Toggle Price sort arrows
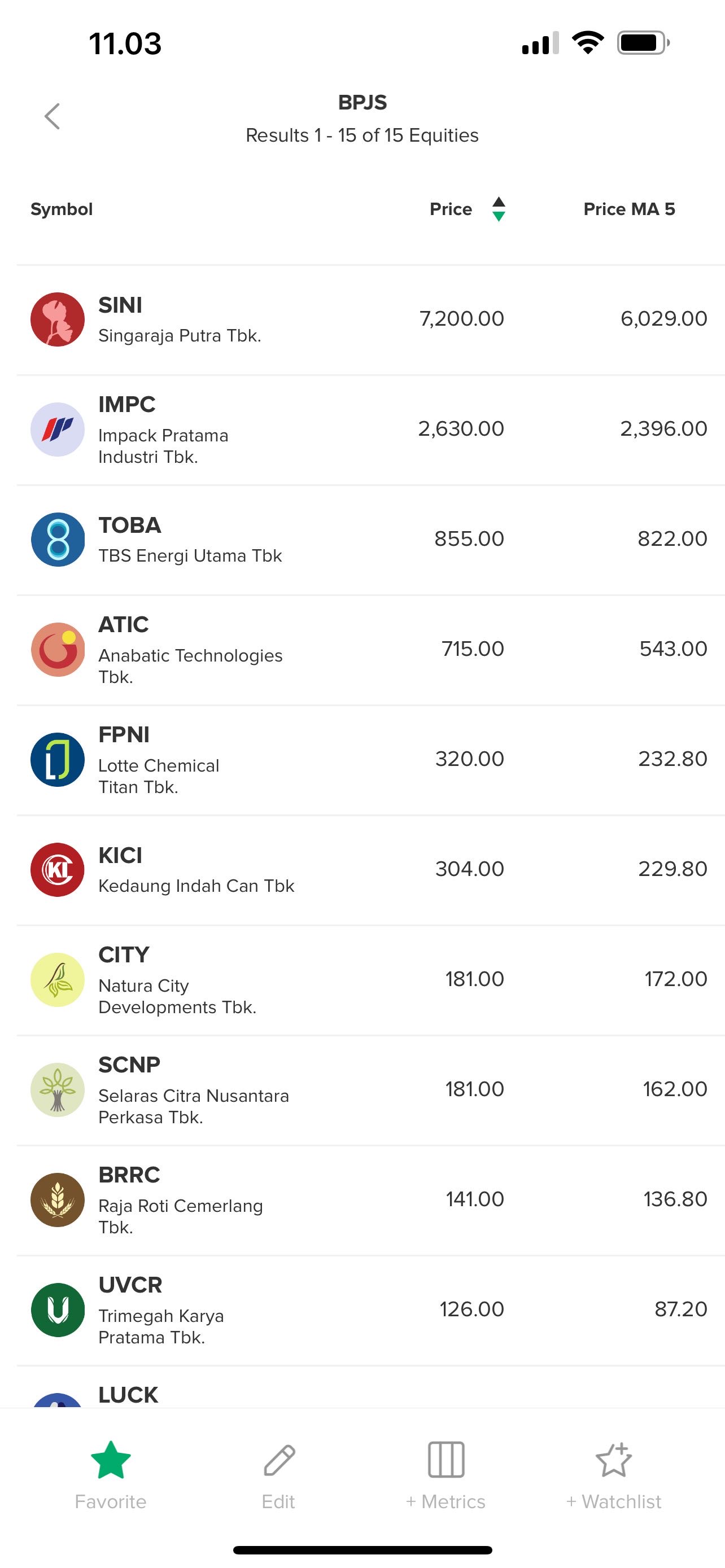 (x=499, y=209)
